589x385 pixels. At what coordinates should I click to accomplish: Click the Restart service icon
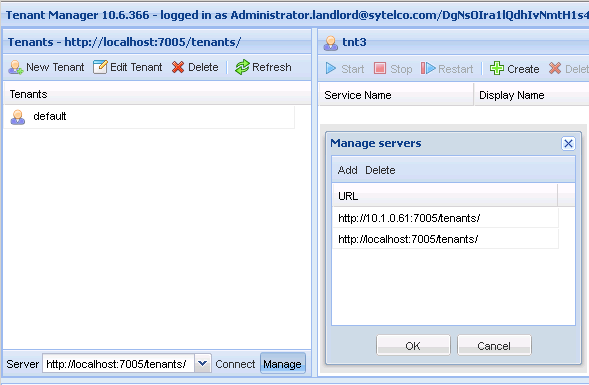click(428, 68)
